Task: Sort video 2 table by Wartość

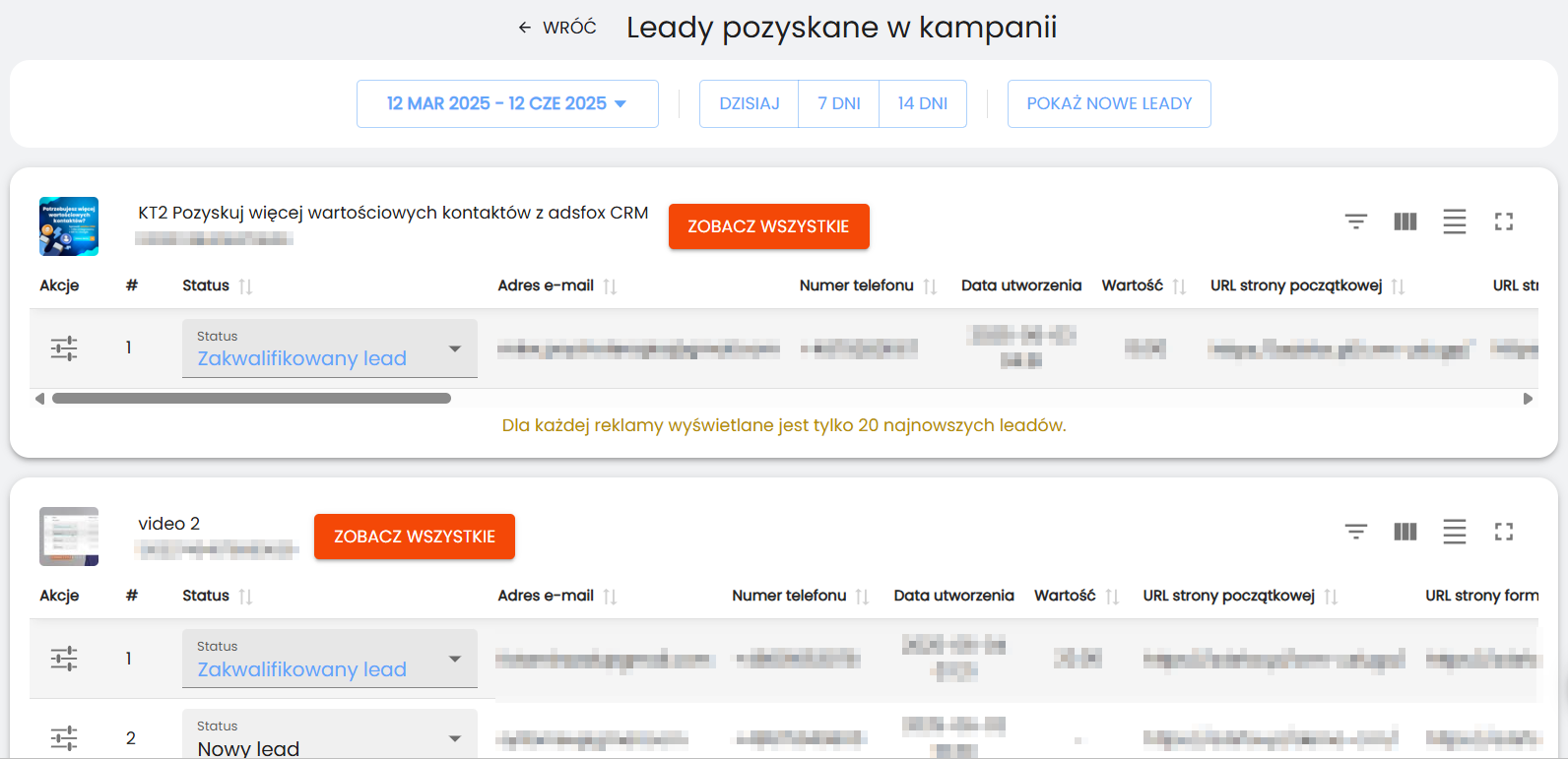Action: click(1112, 597)
